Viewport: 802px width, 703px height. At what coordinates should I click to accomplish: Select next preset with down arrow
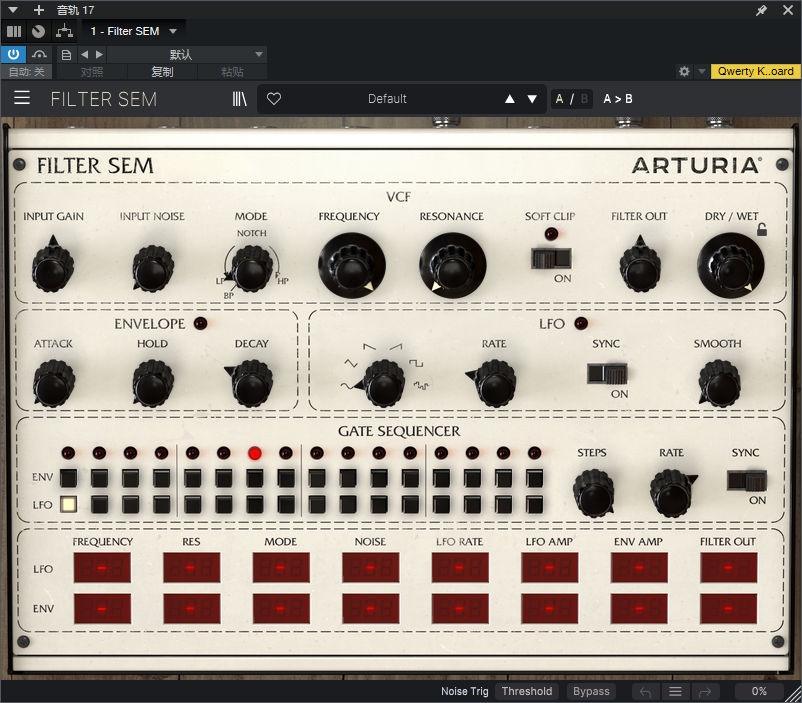(532, 99)
